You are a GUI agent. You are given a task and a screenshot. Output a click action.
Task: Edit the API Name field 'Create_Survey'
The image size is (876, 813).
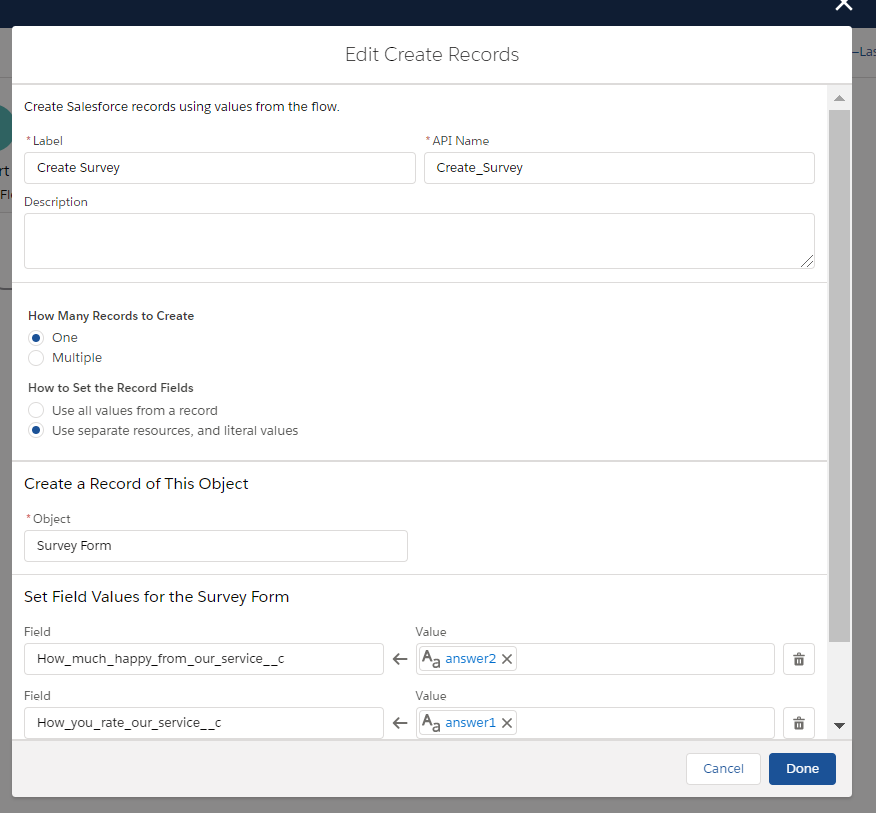(619, 168)
